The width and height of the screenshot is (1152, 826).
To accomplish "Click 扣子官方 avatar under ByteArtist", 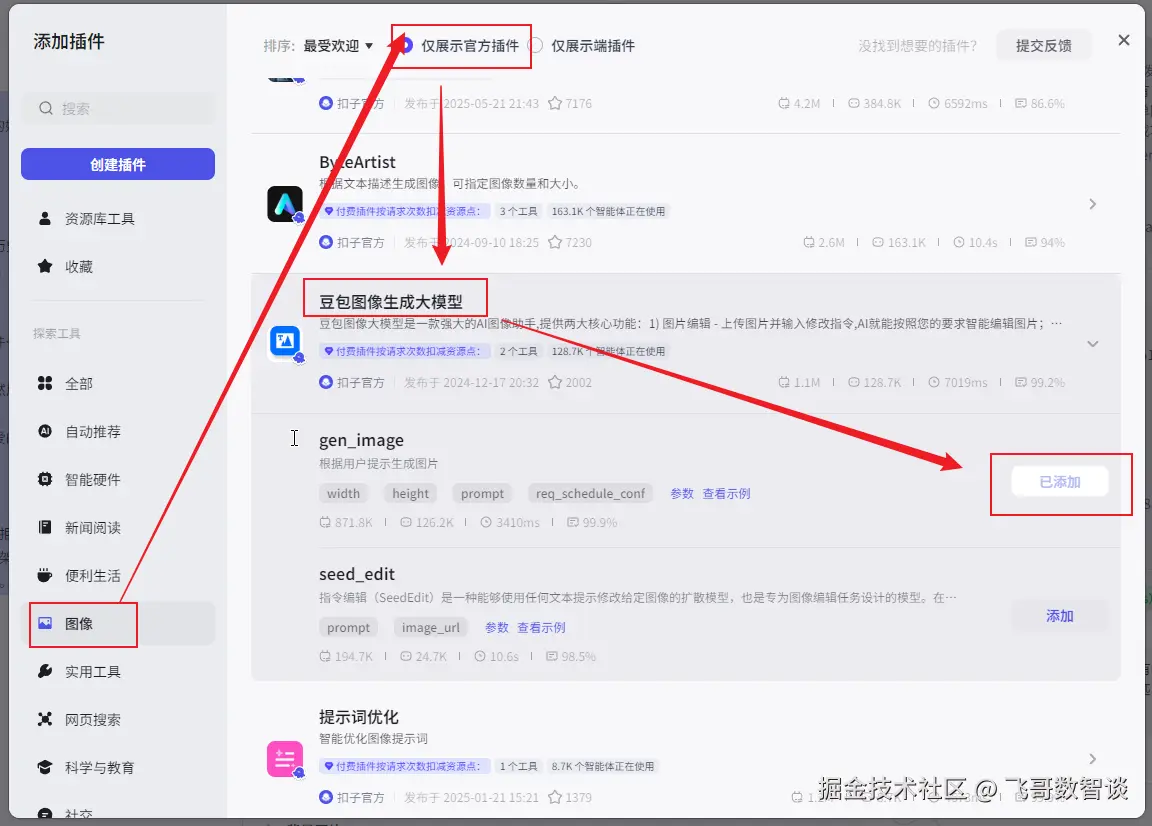I will (x=326, y=242).
